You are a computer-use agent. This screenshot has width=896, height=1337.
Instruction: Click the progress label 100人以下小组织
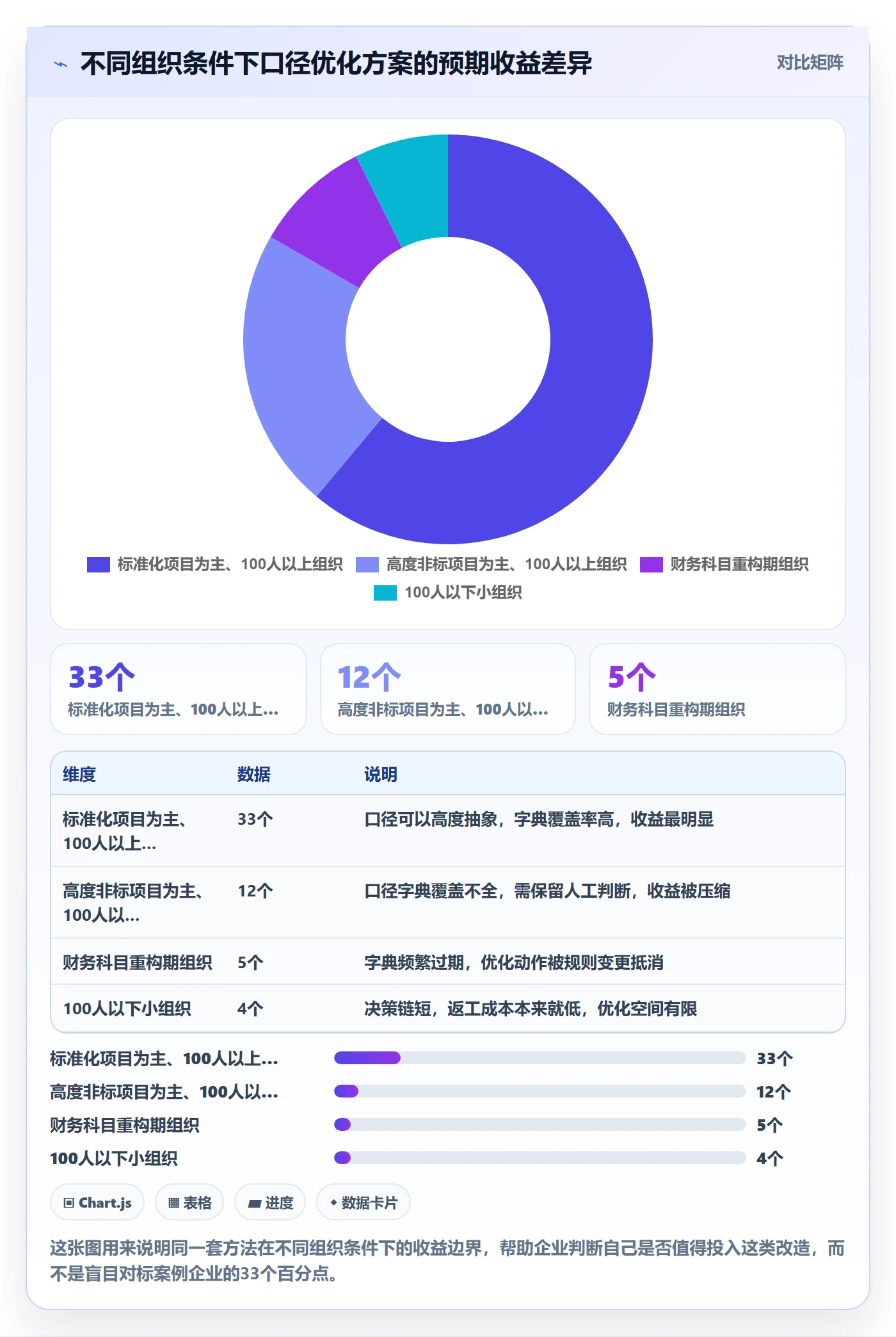[x=114, y=1158]
